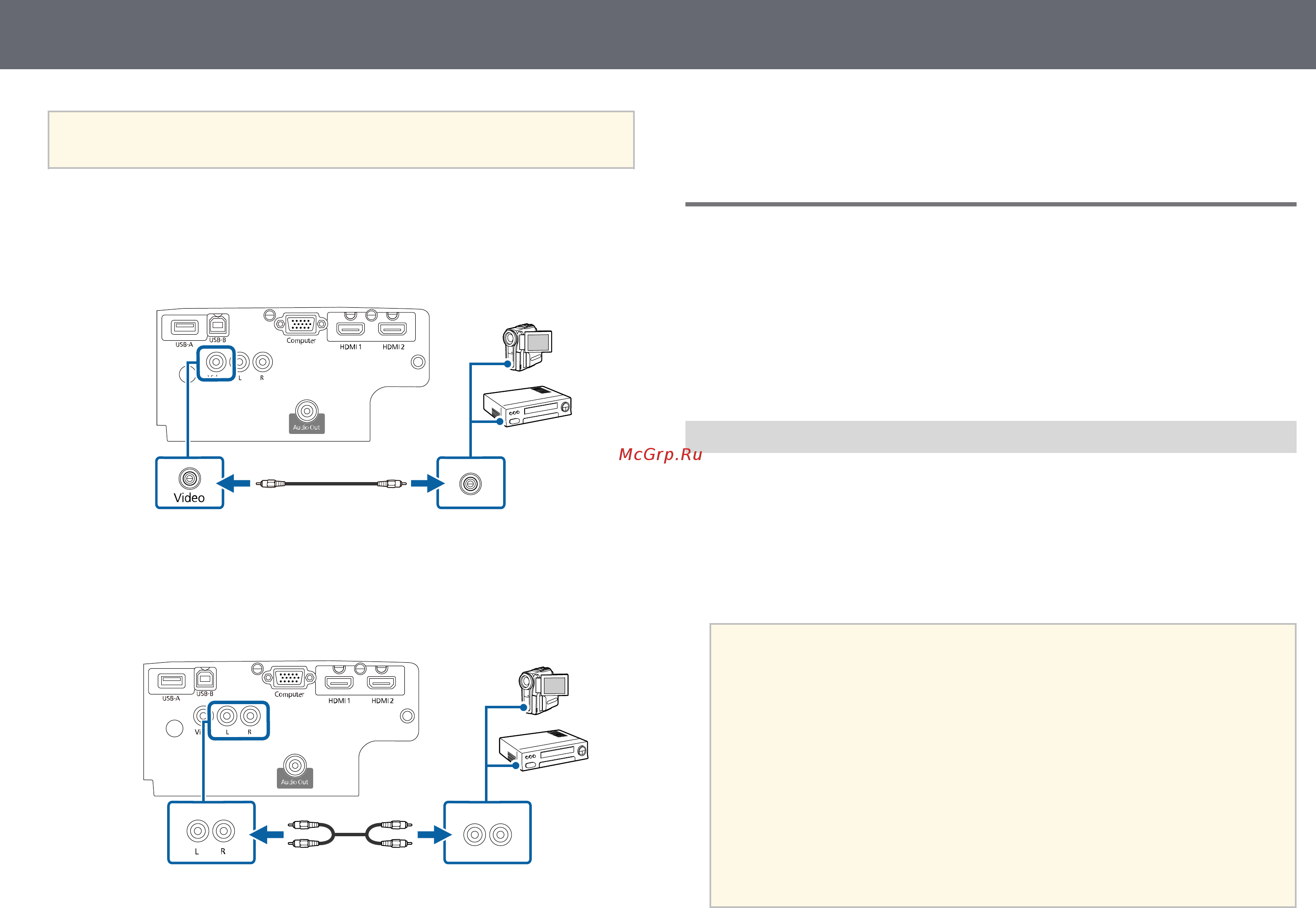Click the dual RCA audio cable illustration

point(350,834)
